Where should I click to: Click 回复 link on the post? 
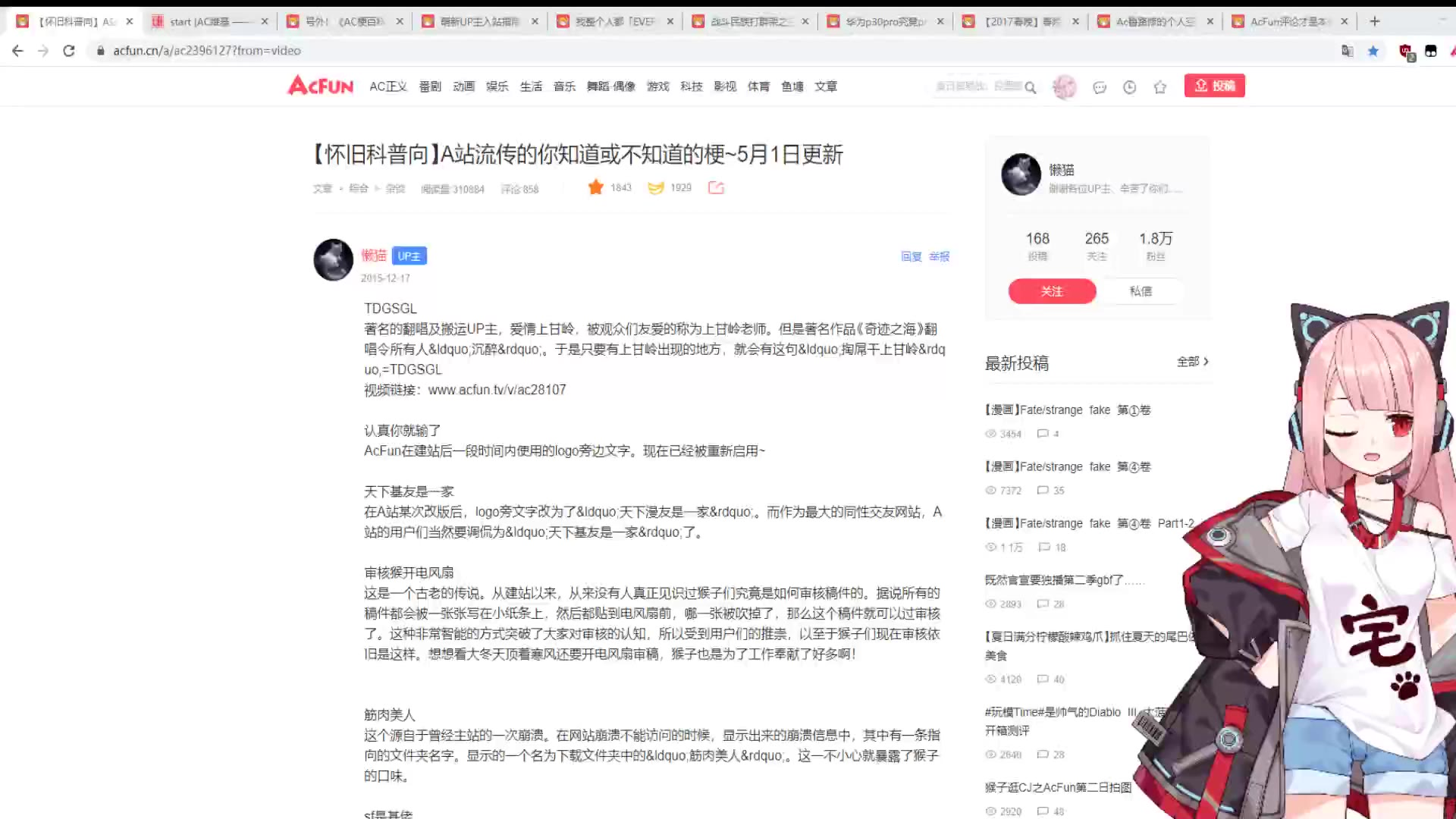coord(911,256)
